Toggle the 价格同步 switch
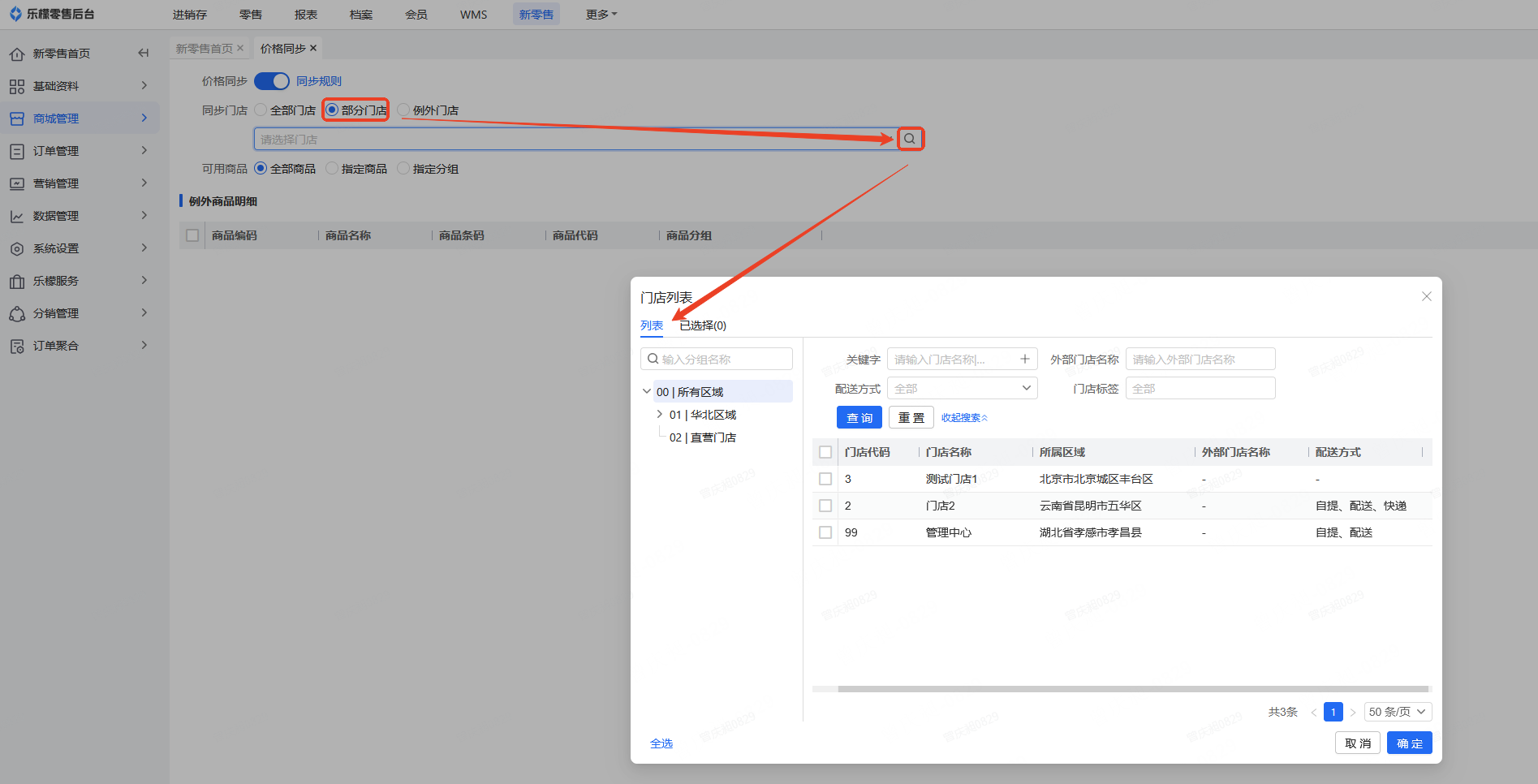Viewport: 1538px width, 784px height. [x=272, y=81]
